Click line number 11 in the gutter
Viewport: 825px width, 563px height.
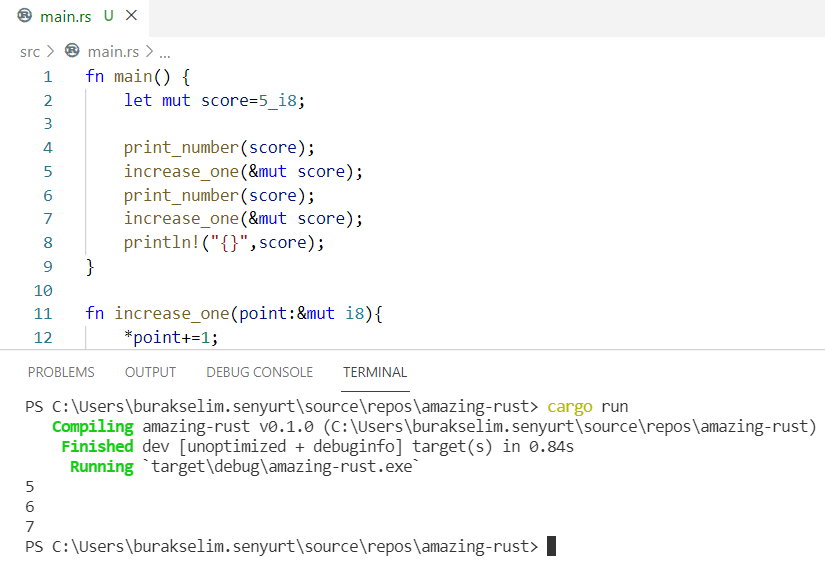(x=43, y=314)
